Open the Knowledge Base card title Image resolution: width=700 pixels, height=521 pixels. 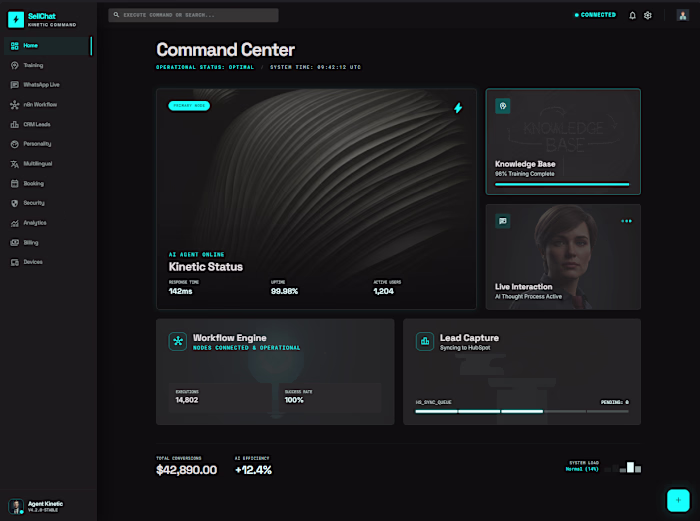pos(525,164)
